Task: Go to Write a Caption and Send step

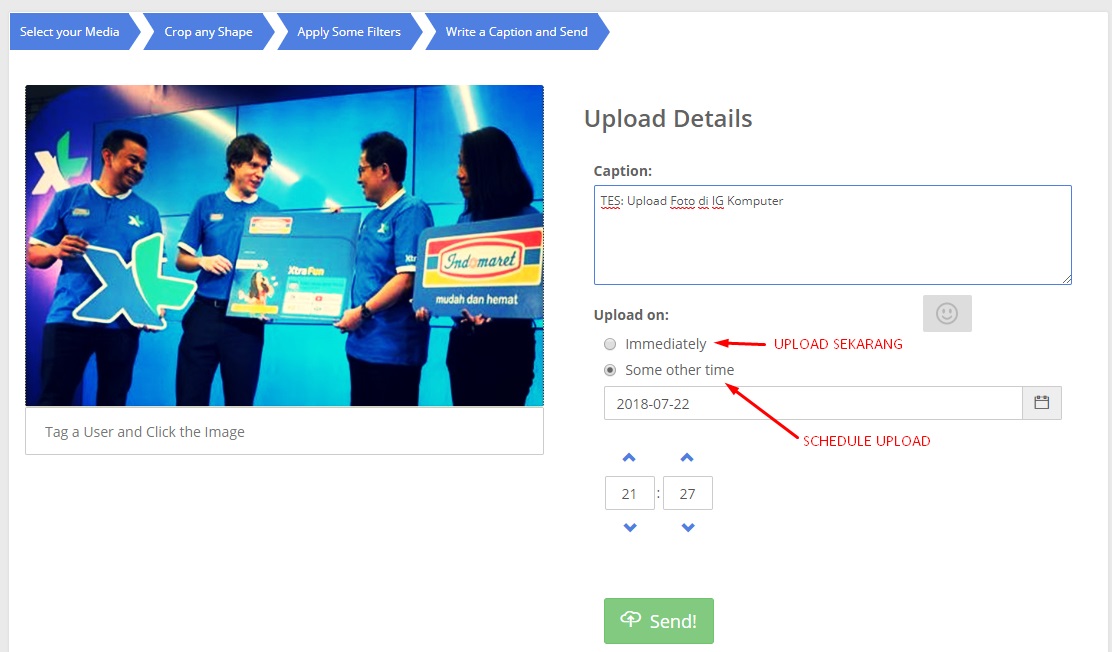Action: coord(516,31)
